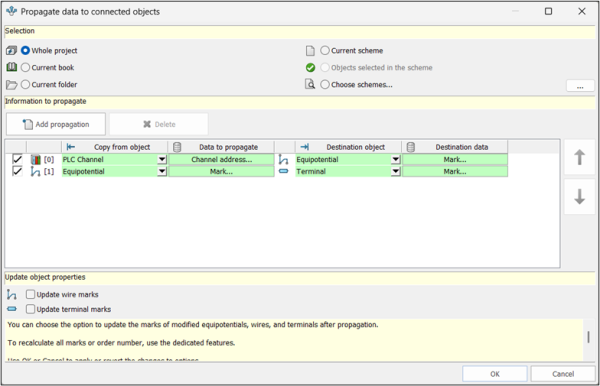Click the ... browse schemes button
600x386 pixels.
[x=580, y=86]
